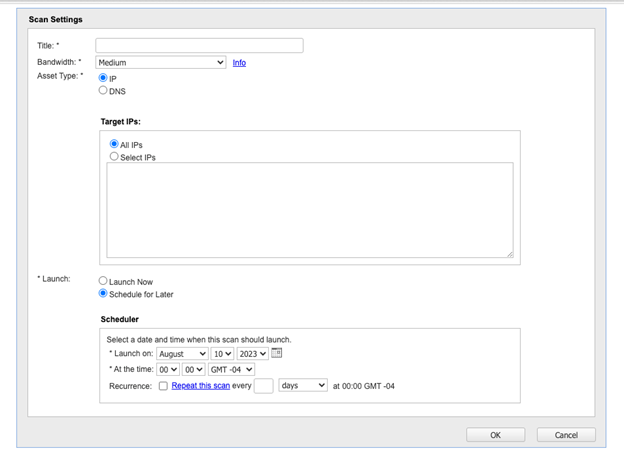Click into the Title text field
624x457 pixels.
pyautogui.click(x=199, y=45)
